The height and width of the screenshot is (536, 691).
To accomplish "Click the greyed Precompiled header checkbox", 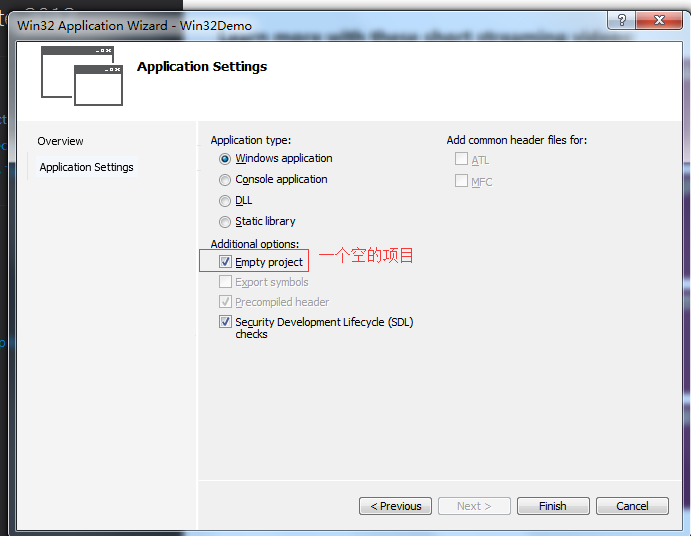I will [x=225, y=302].
